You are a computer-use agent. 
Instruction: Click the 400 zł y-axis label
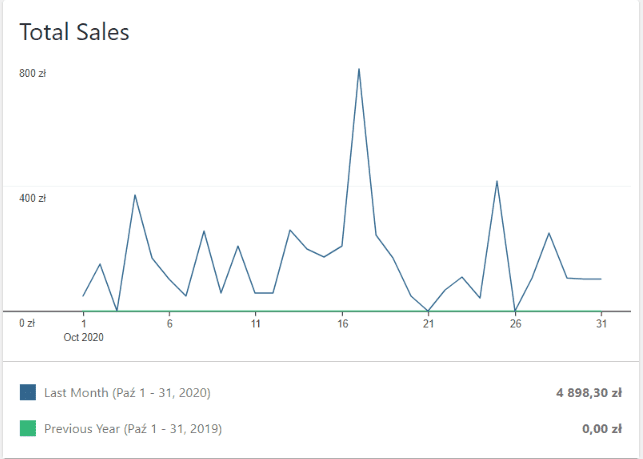(33, 198)
